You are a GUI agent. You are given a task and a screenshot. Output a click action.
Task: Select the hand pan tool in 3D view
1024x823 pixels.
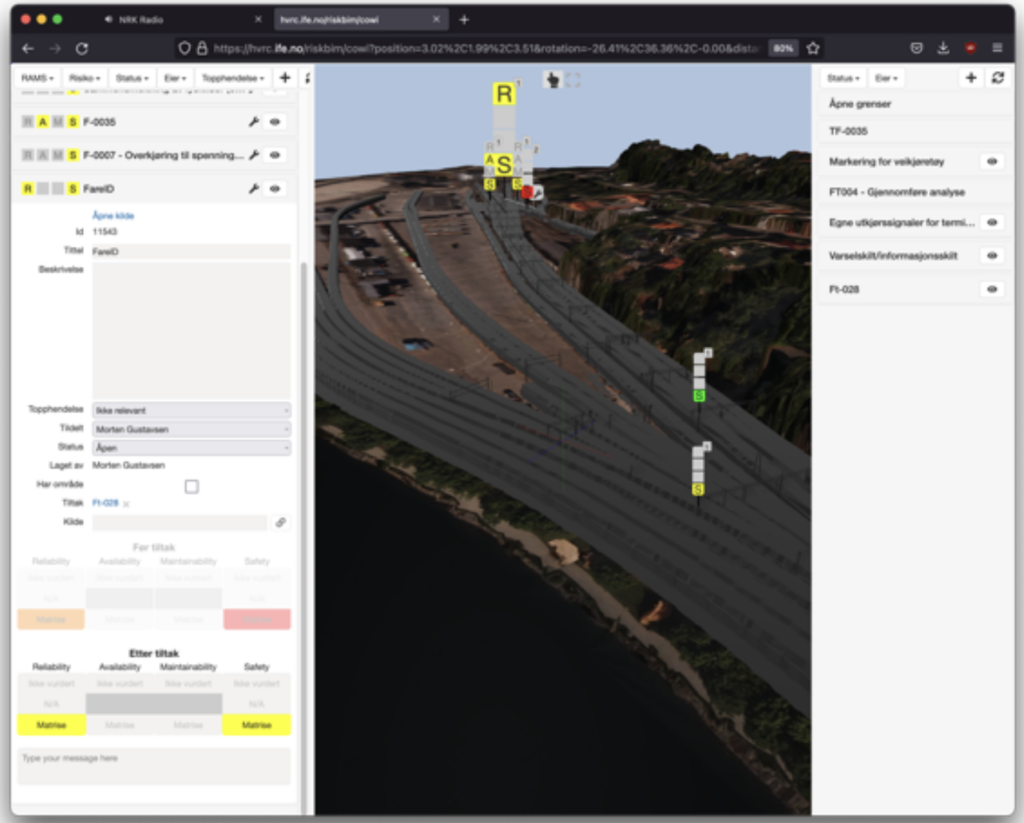tap(552, 80)
